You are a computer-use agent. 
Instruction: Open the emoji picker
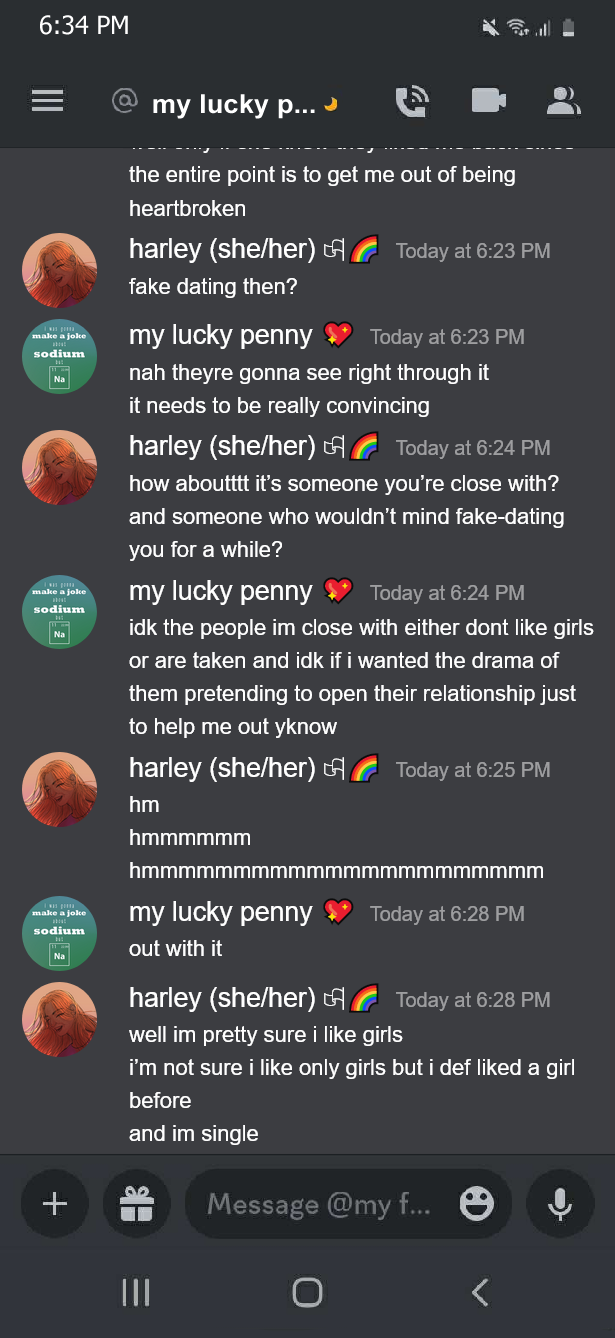click(x=477, y=1205)
